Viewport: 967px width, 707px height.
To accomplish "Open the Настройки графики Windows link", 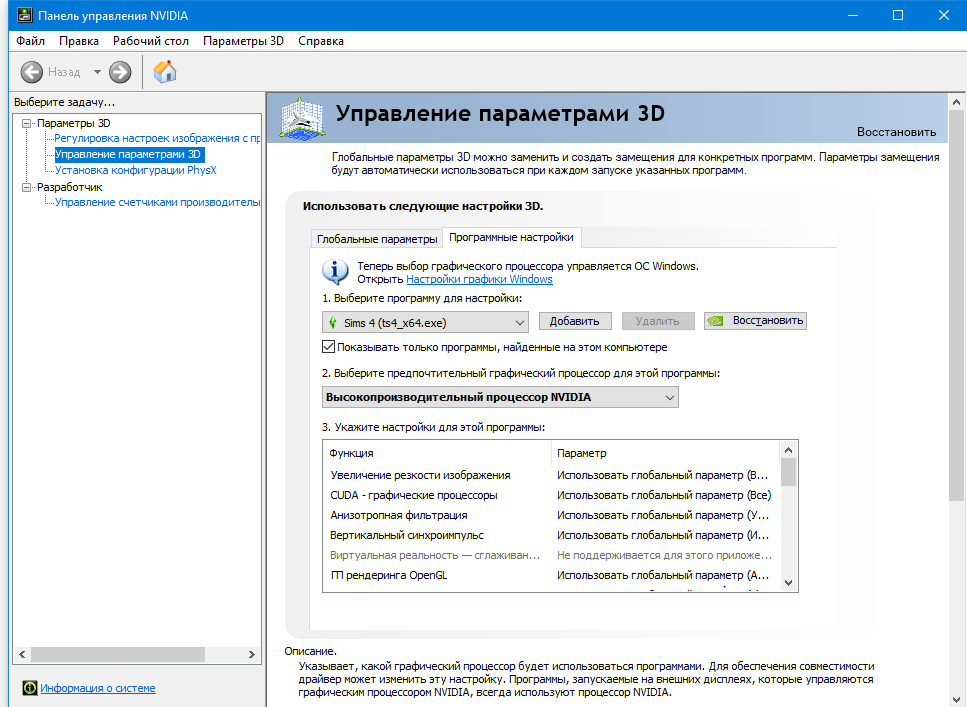I will [x=479, y=279].
